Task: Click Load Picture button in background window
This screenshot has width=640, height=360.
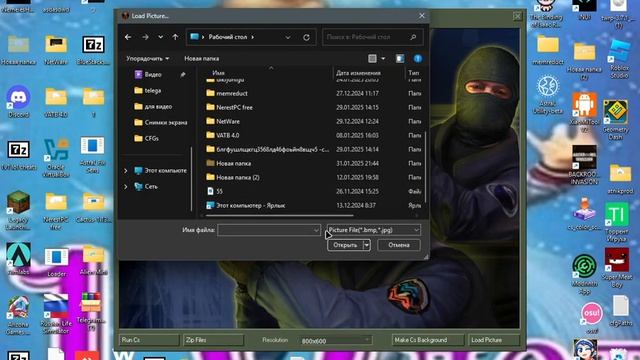Action: pyautogui.click(x=493, y=340)
